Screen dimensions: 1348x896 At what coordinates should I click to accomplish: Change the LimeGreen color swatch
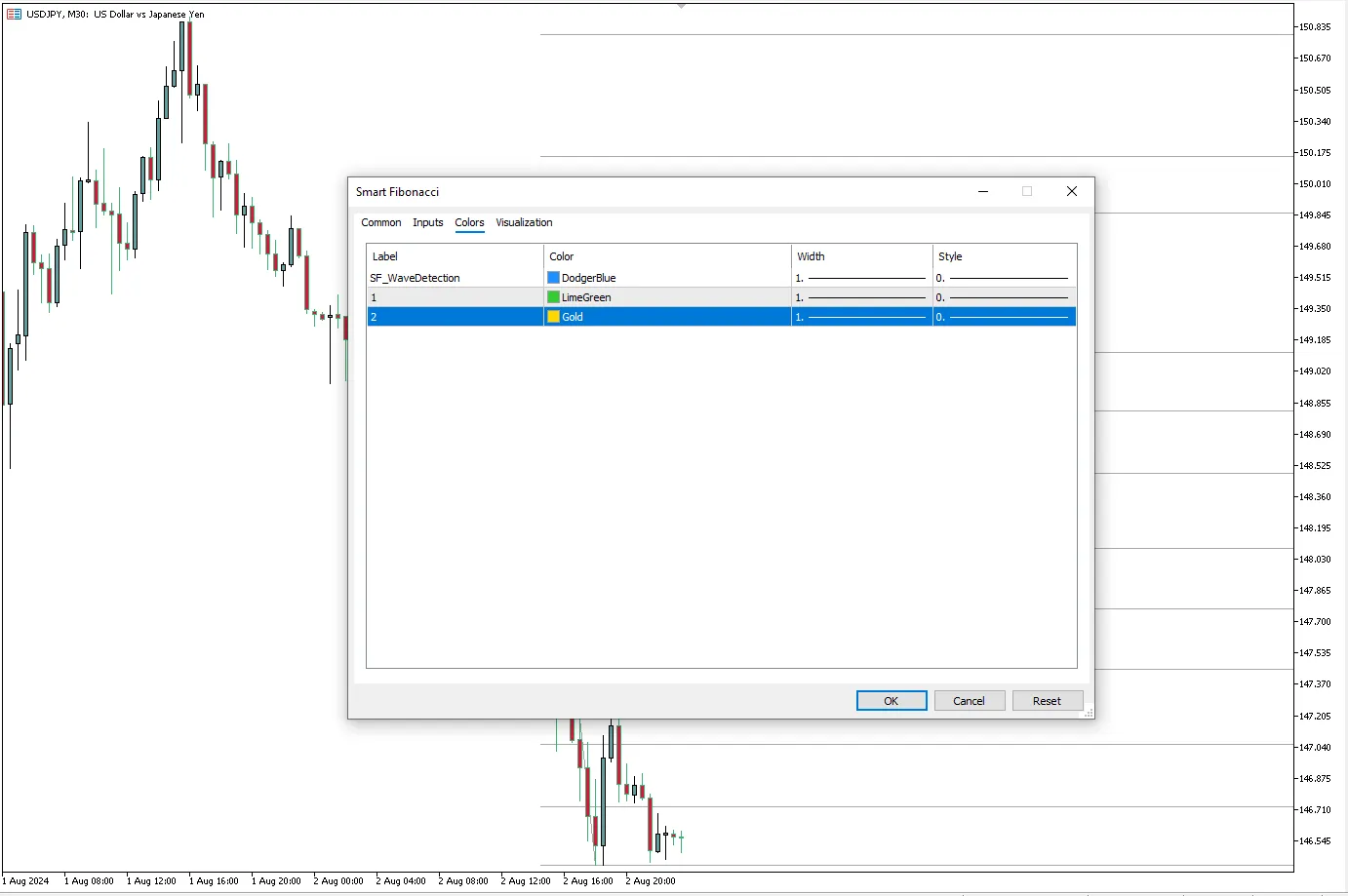pos(553,296)
